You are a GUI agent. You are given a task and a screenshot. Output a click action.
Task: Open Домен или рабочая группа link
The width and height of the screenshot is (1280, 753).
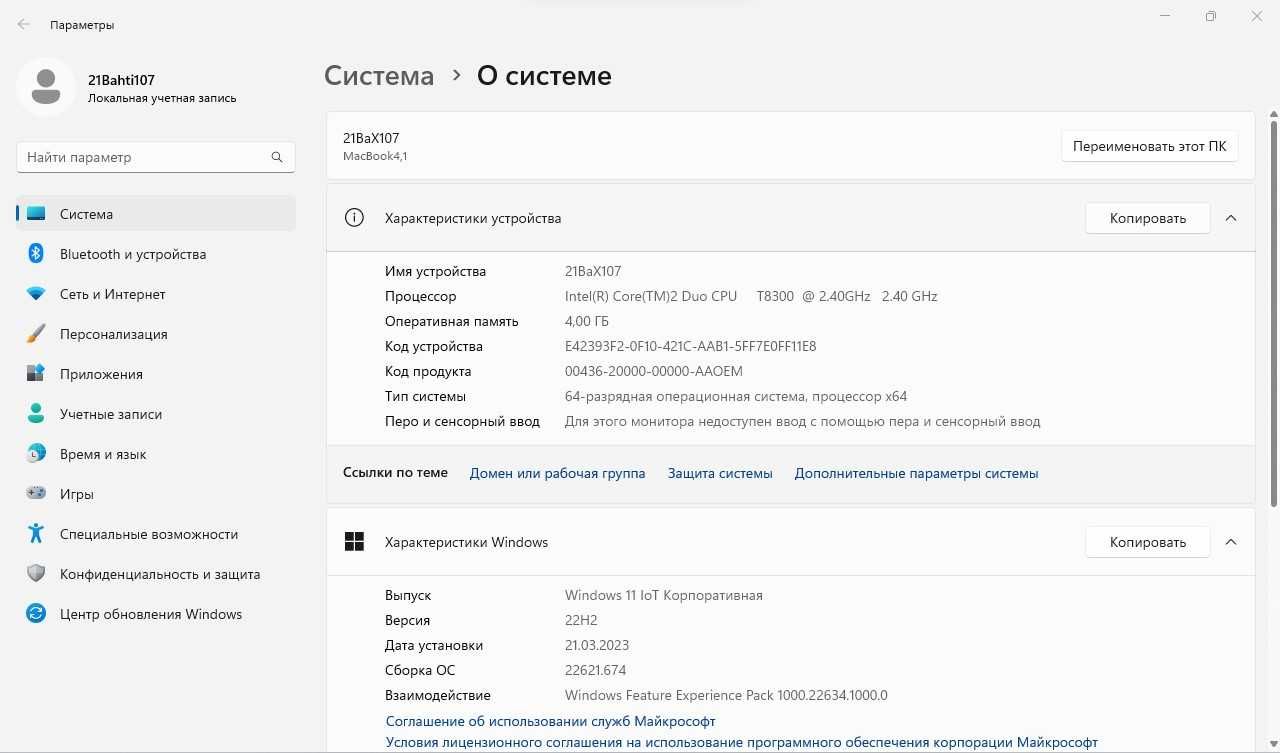[558, 473]
